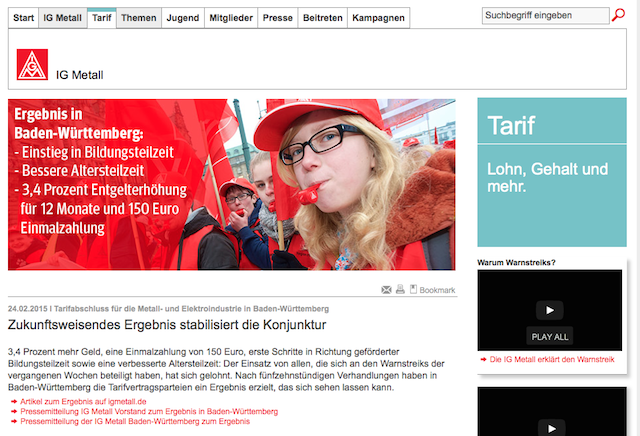
Task: Open the Themen tab
Action: pyautogui.click(x=139, y=18)
